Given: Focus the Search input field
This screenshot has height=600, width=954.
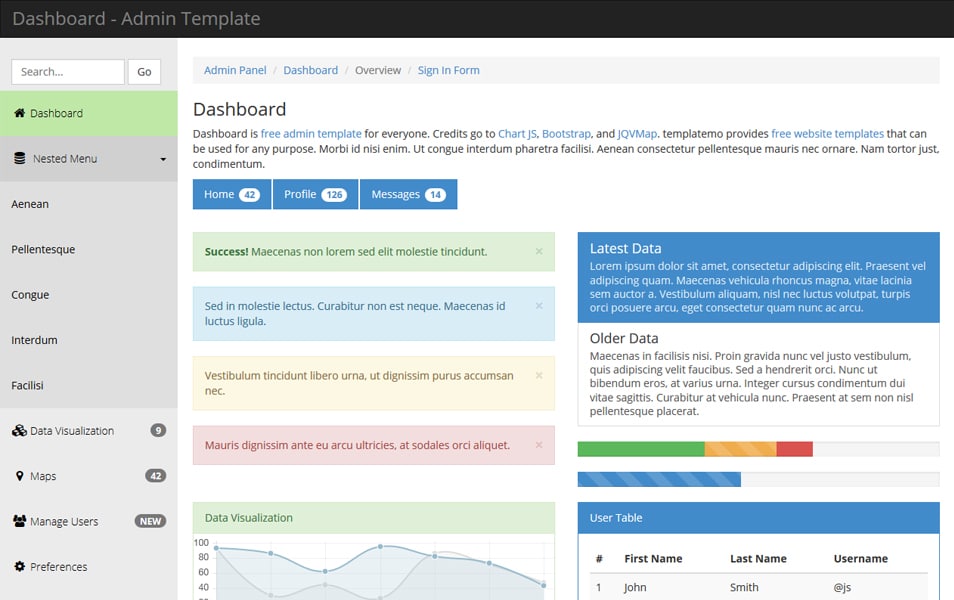Looking at the screenshot, I should click(x=68, y=72).
